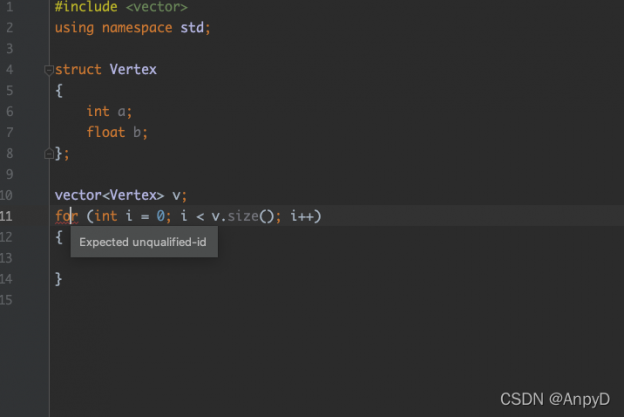The height and width of the screenshot is (417, 624).
Task: Click the fold end marker on line 8
Action: tap(48, 154)
